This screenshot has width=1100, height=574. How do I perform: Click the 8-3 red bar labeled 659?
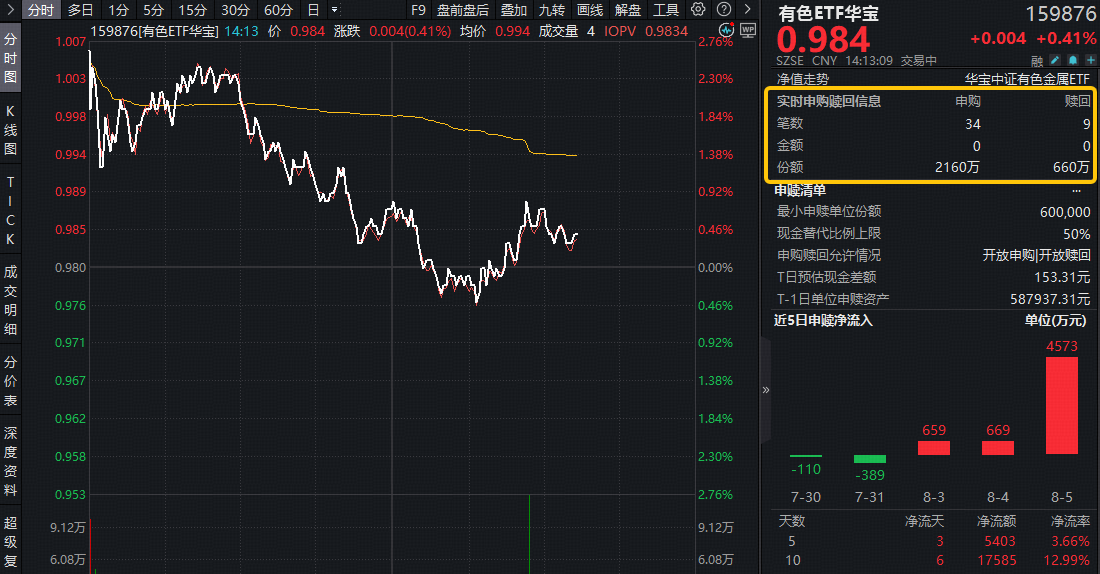[x=934, y=448]
